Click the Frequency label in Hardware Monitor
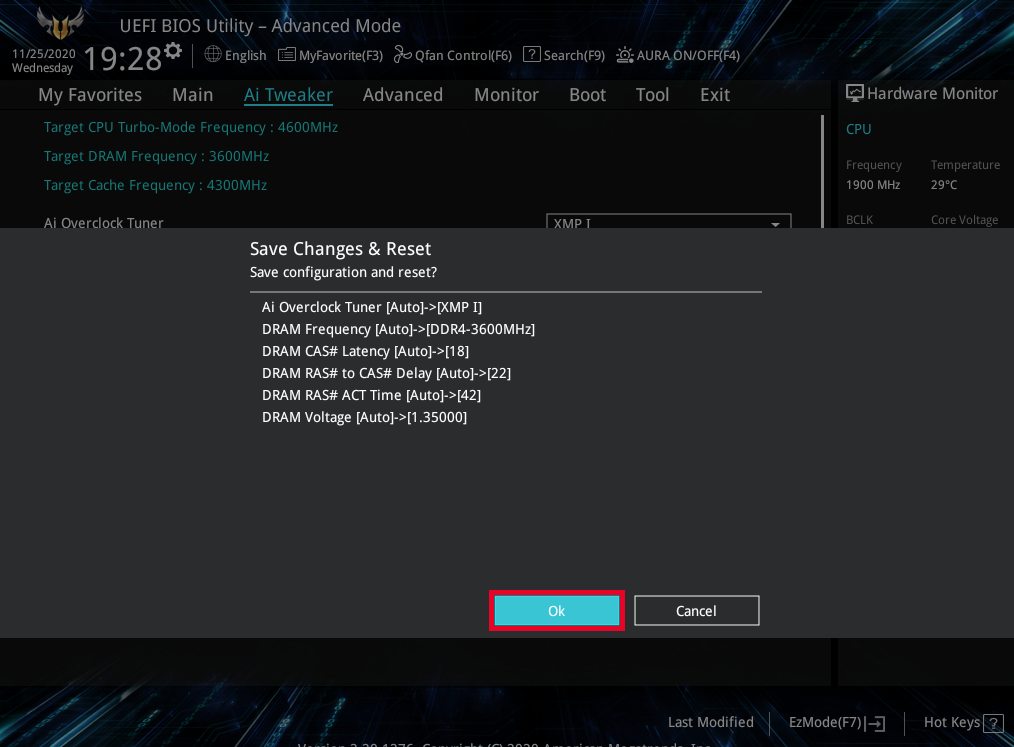 tap(874, 165)
